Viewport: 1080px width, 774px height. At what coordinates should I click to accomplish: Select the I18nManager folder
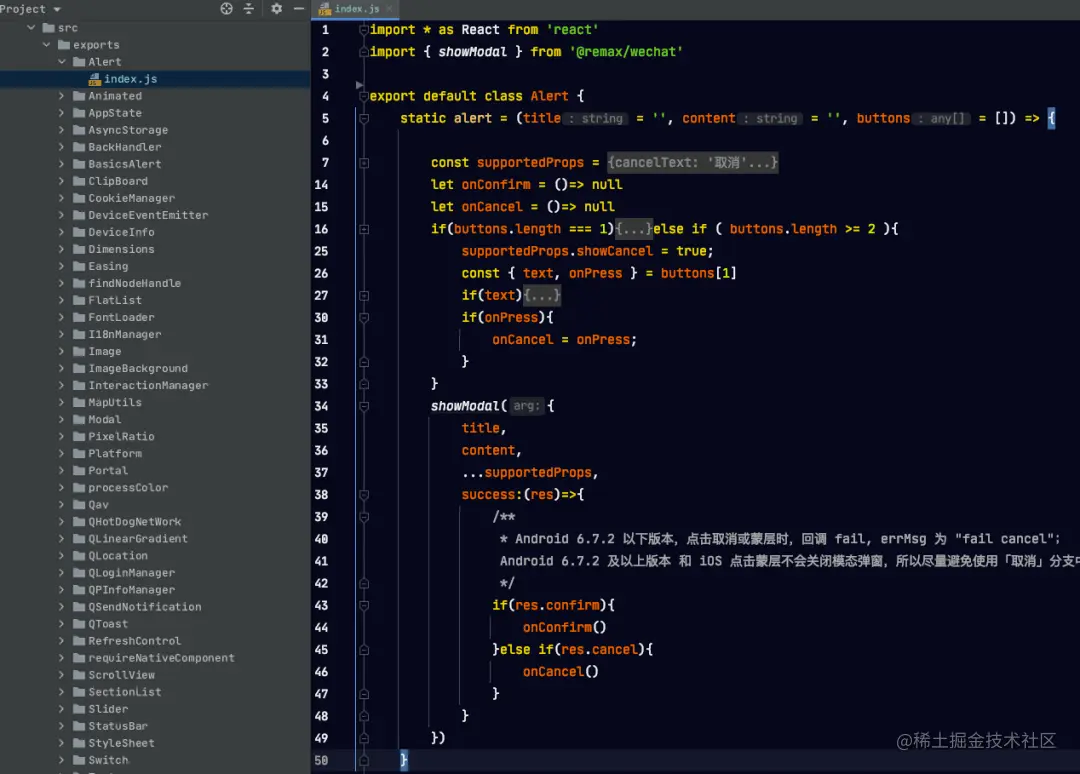pos(125,334)
